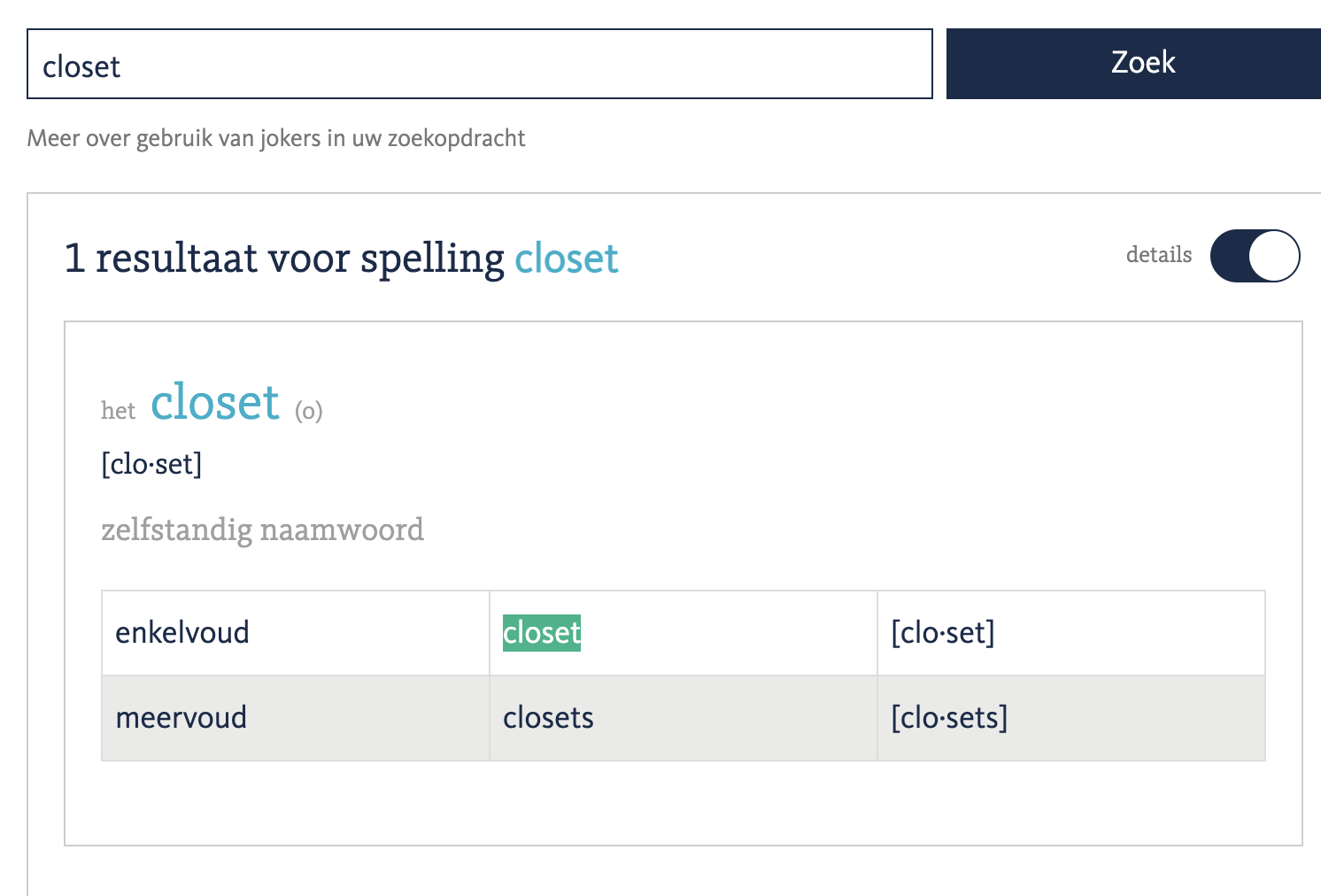Click the green highlighted "closet" table cell
Viewport: 1321px width, 896px height.
tap(542, 633)
